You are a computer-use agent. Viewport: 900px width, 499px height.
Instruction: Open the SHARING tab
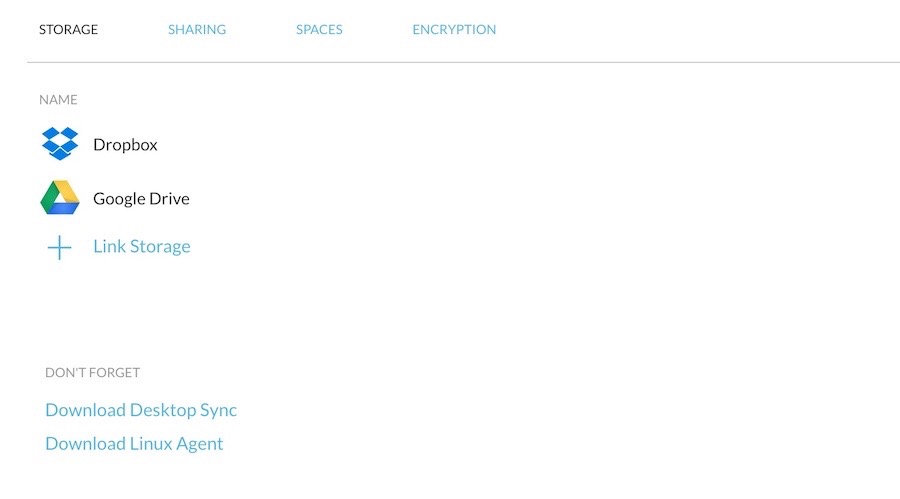point(197,29)
